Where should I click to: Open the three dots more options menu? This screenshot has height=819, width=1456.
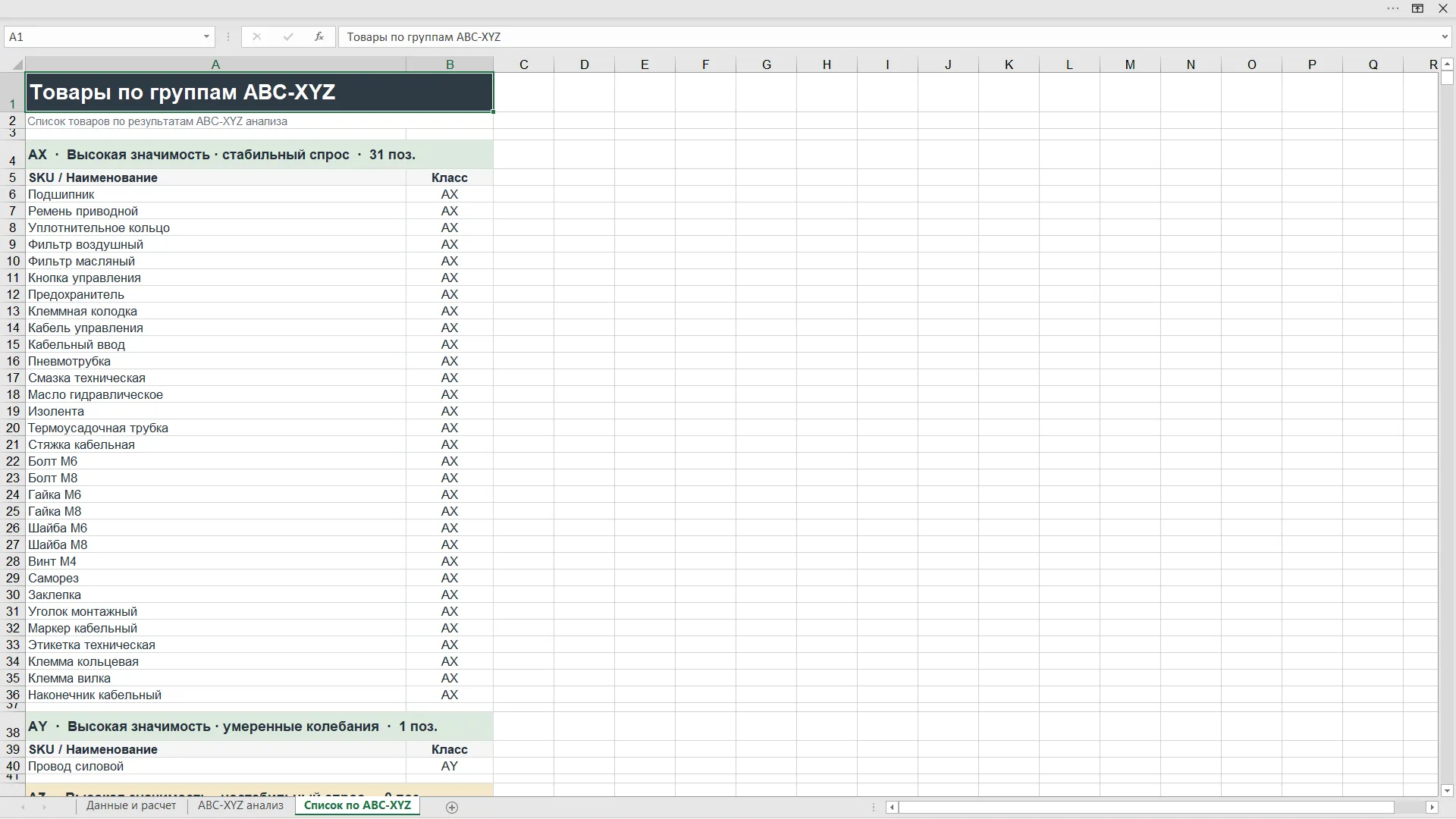[x=1393, y=8]
